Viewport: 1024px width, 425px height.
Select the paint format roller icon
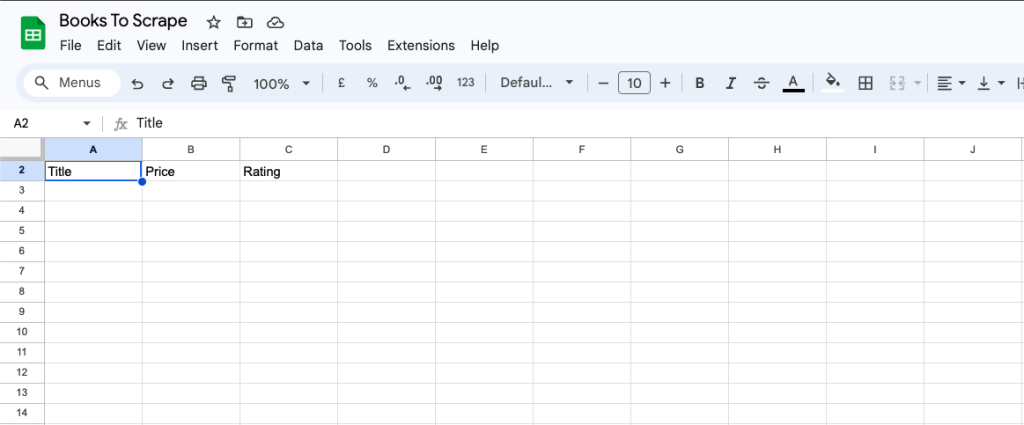tap(228, 83)
